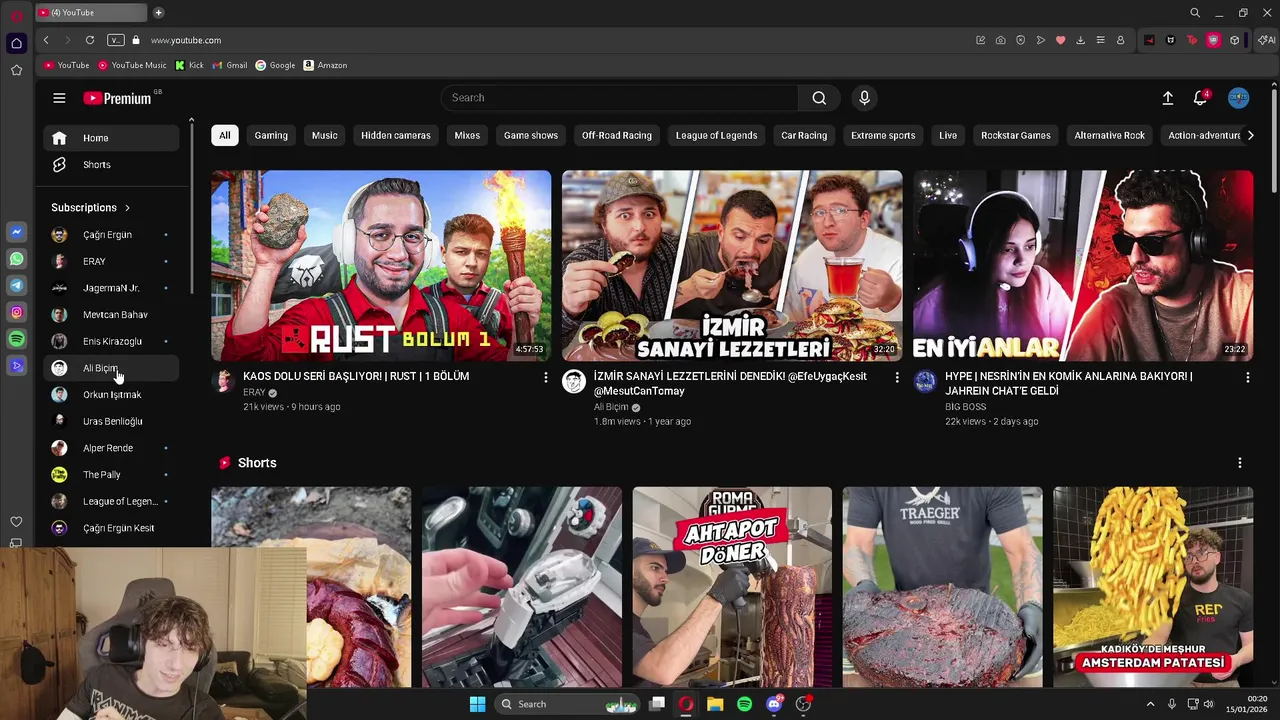
Task: Open browser downloads icon
Action: click(x=1080, y=40)
